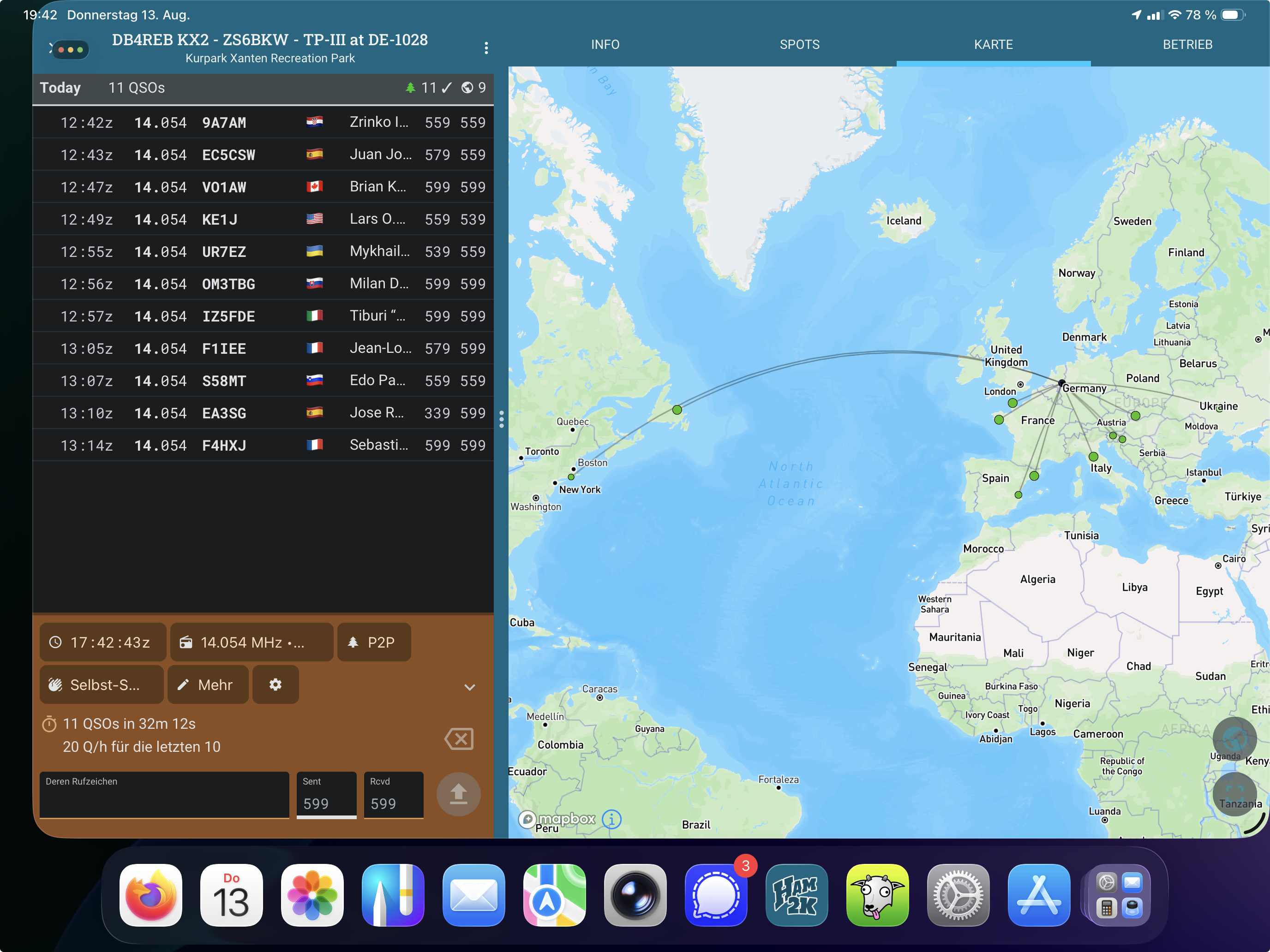Image resolution: width=1270 pixels, height=952 pixels.
Task: Open the 17:42:43z time control
Action: pos(103,642)
